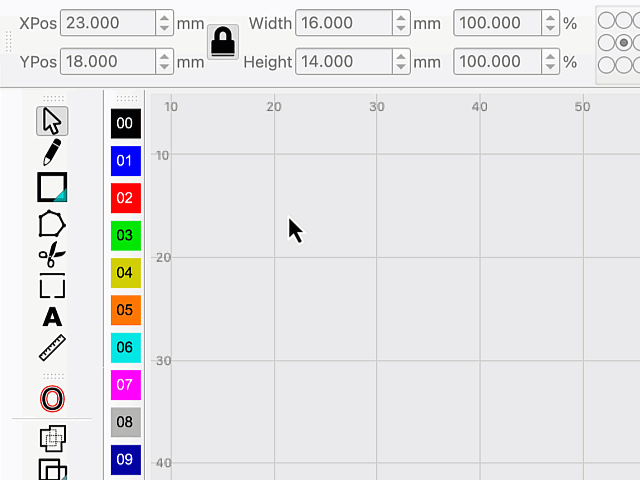The width and height of the screenshot is (640, 480).
Task: Choose the pencil Draw Lines tool
Action: coord(52,153)
